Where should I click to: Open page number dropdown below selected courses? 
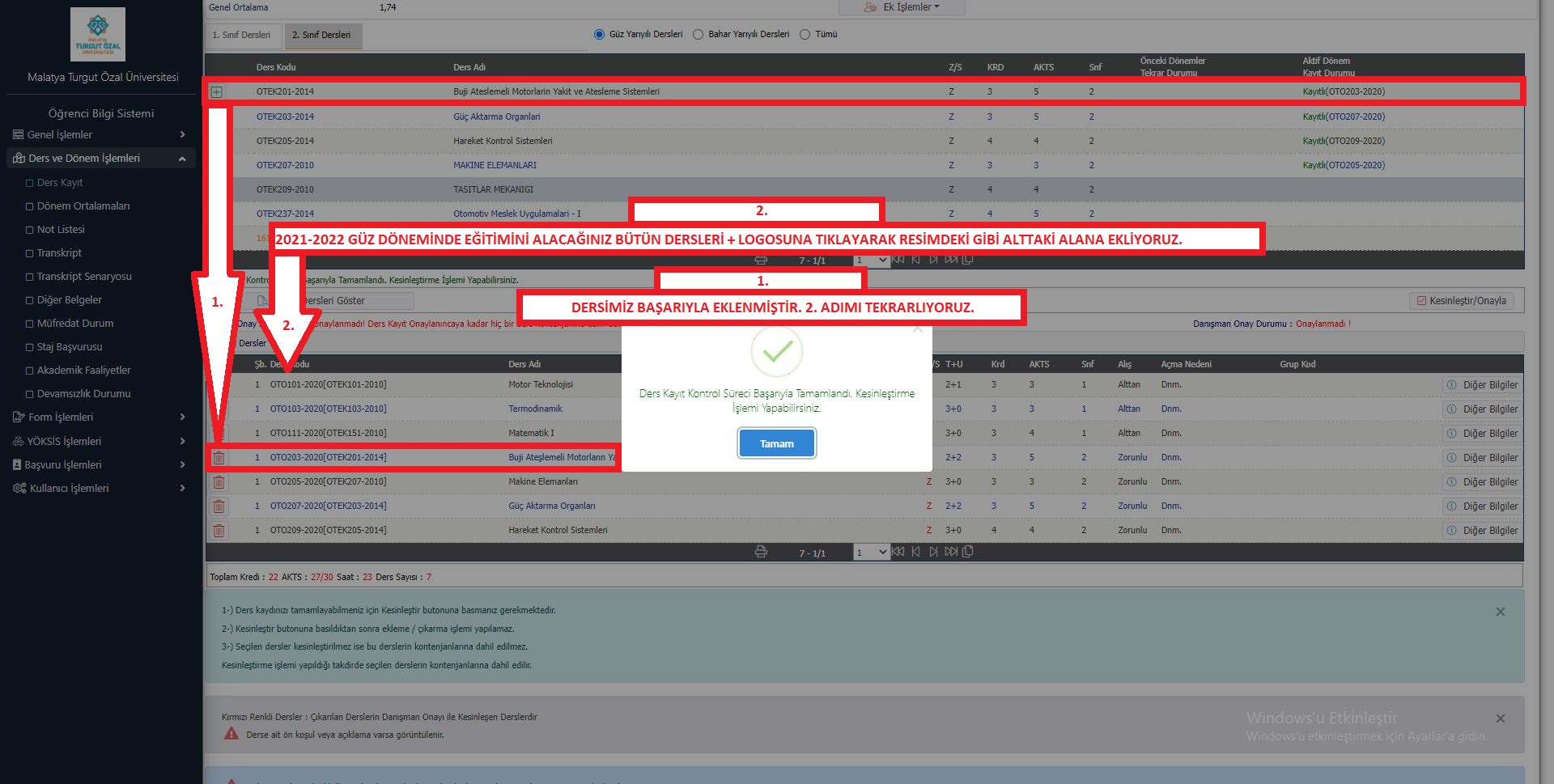point(871,553)
